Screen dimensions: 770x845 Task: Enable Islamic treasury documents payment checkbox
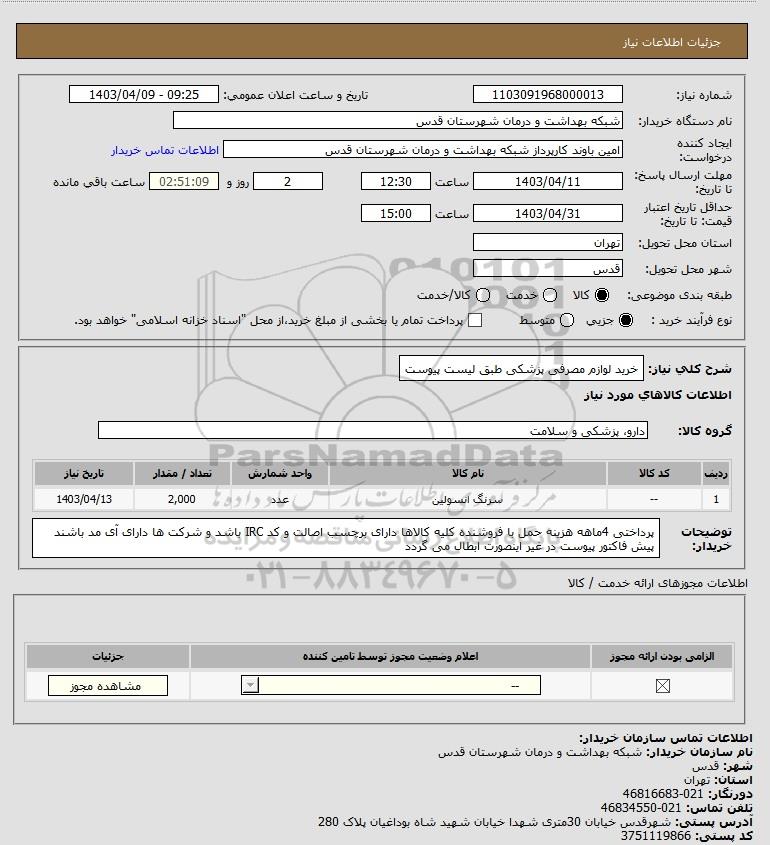475,320
